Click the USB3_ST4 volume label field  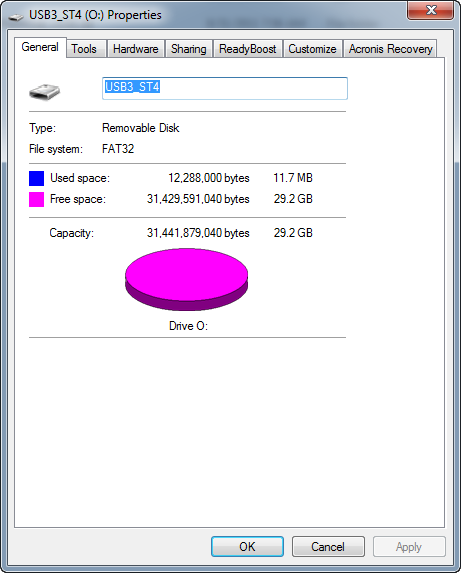(x=225, y=88)
